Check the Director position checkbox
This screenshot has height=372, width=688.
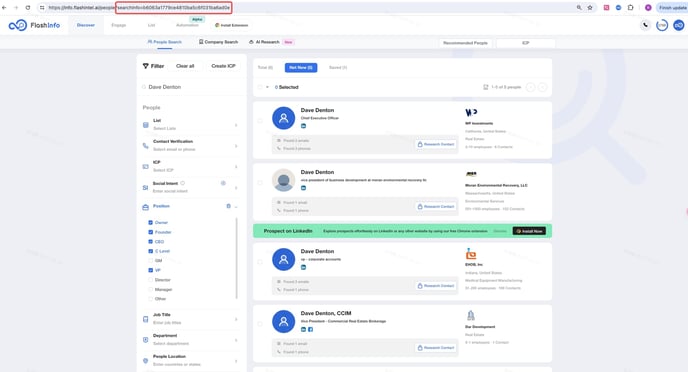coord(150,280)
